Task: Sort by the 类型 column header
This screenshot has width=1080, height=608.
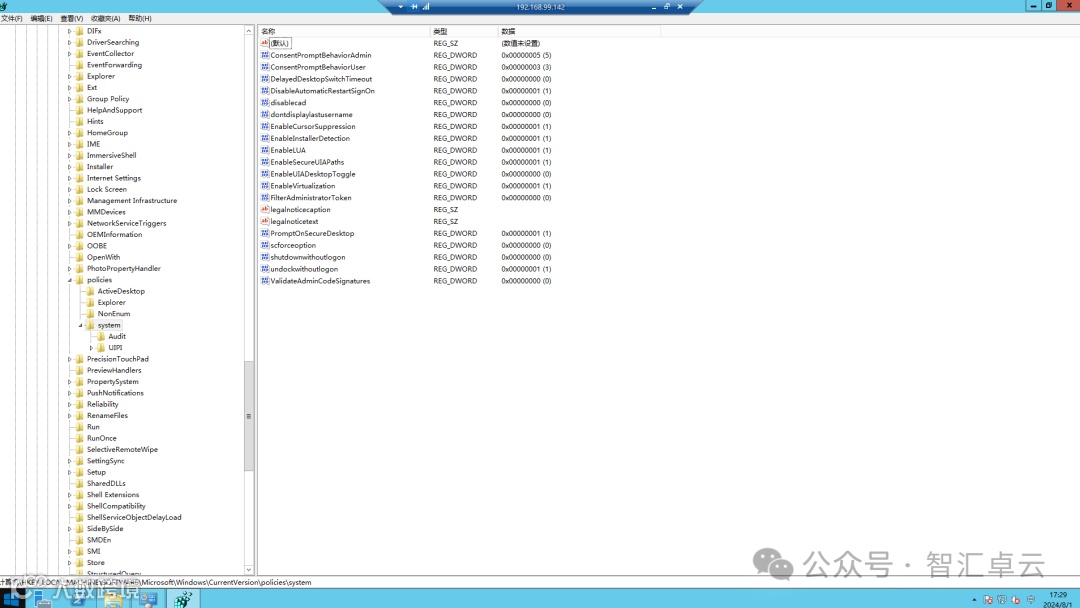Action: (464, 31)
